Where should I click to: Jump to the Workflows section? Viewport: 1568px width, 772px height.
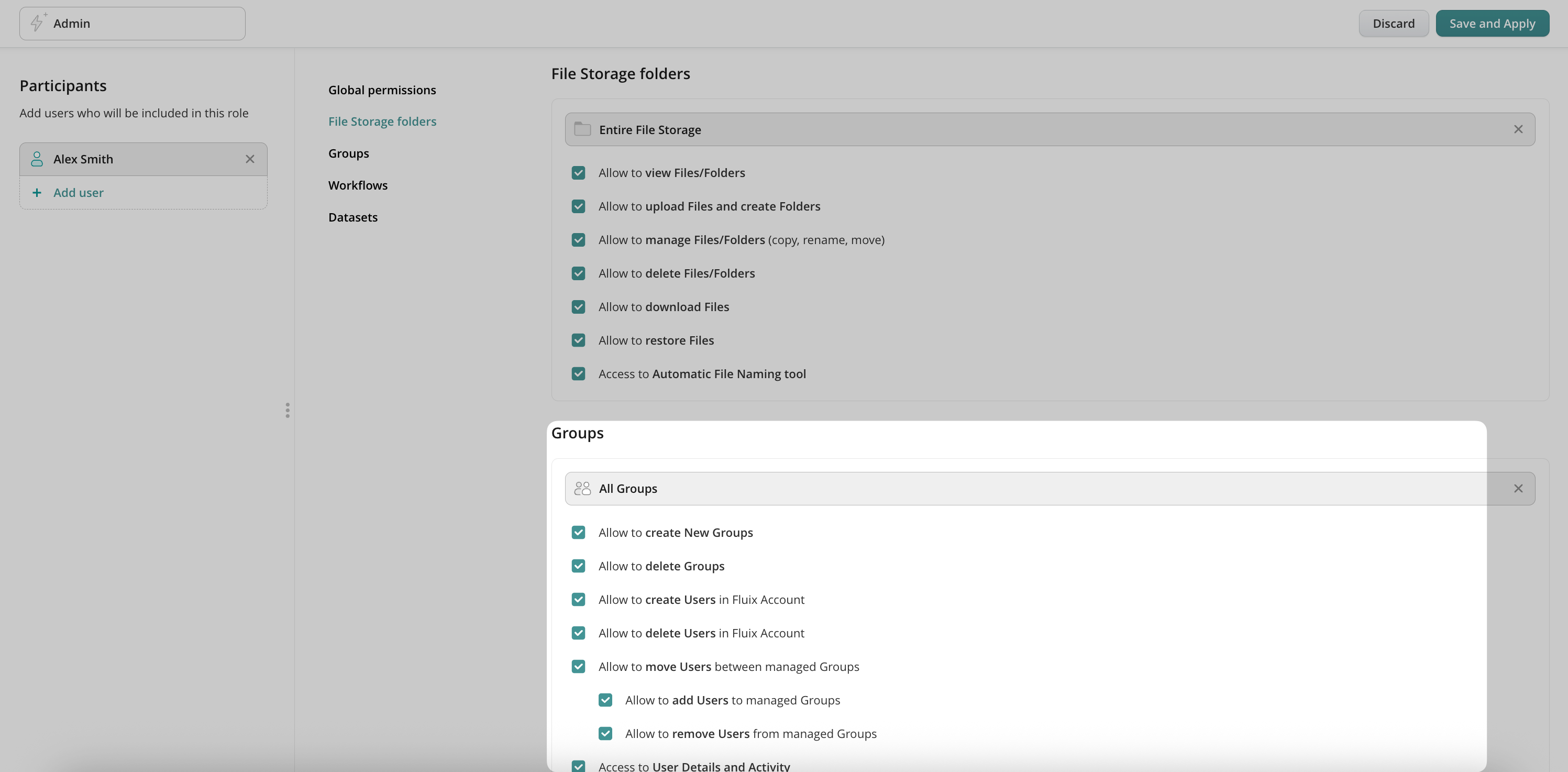[357, 185]
